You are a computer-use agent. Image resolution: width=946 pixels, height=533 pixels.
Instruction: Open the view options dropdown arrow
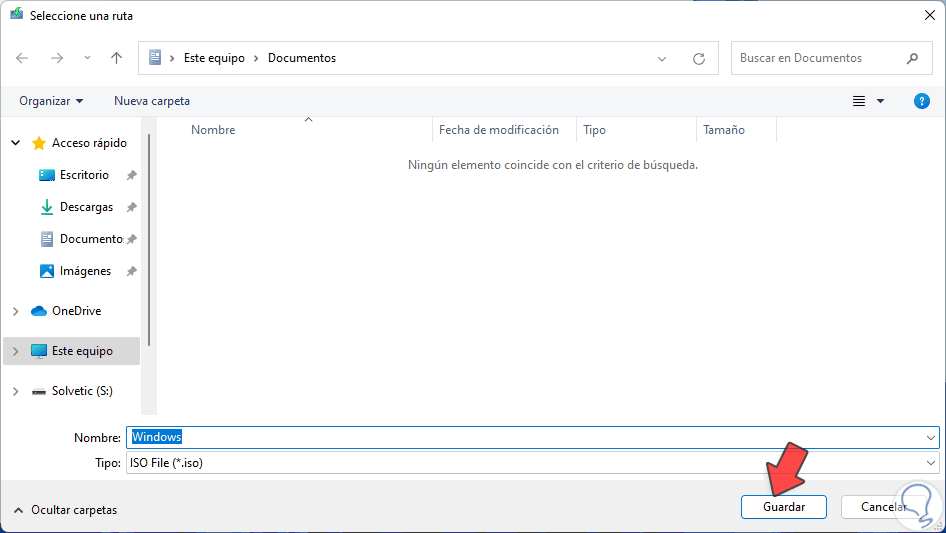click(880, 101)
